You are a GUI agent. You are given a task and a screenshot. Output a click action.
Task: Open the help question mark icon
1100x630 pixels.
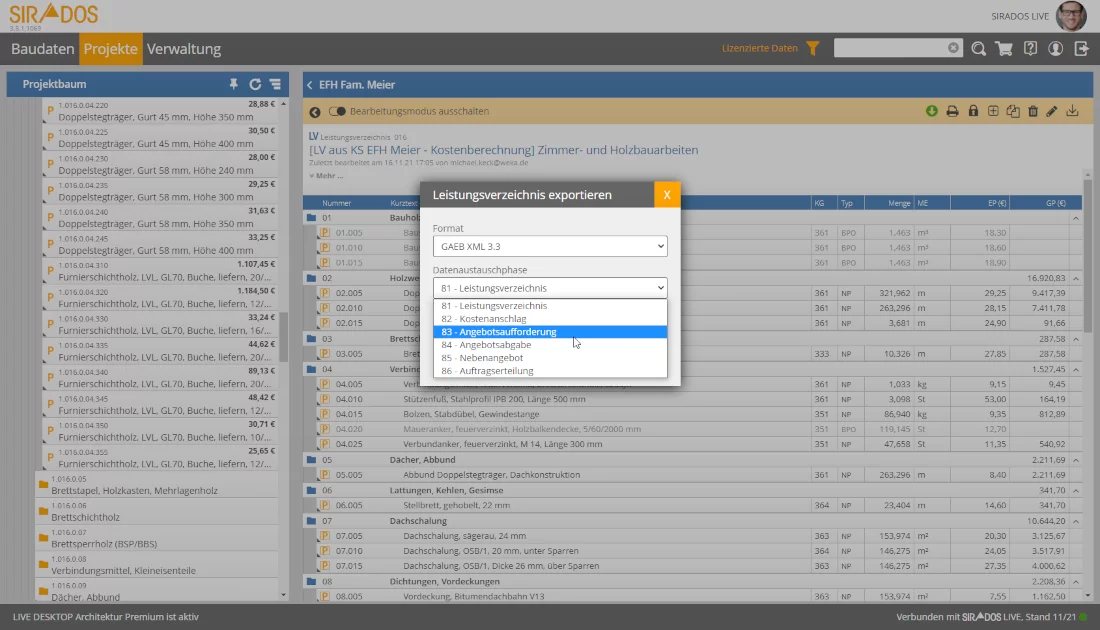pos(1030,48)
